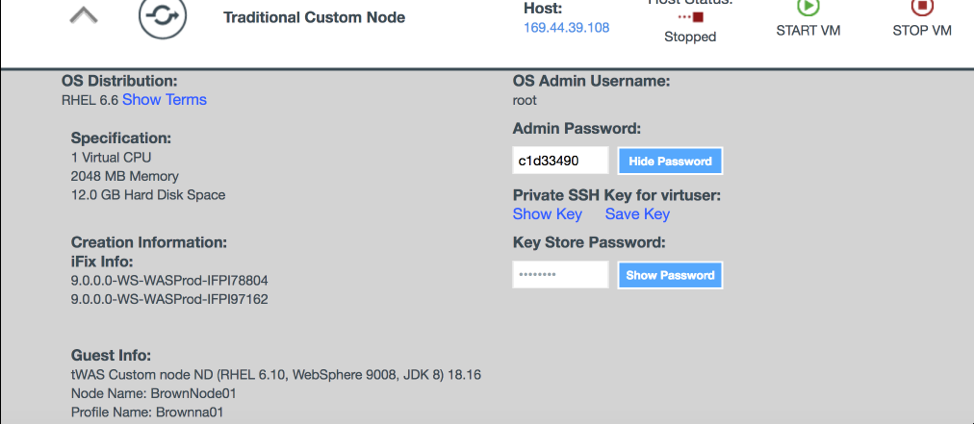This screenshot has height=424, width=974.
Task: Click the Save Key link
Action: coord(637,214)
